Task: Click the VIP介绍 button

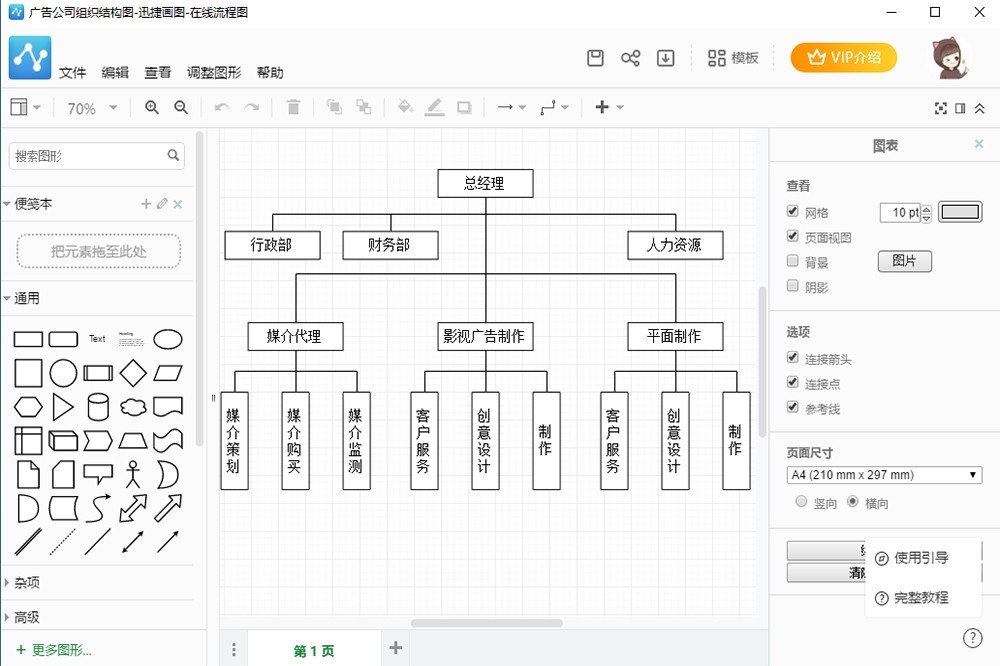Action: point(844,58)
